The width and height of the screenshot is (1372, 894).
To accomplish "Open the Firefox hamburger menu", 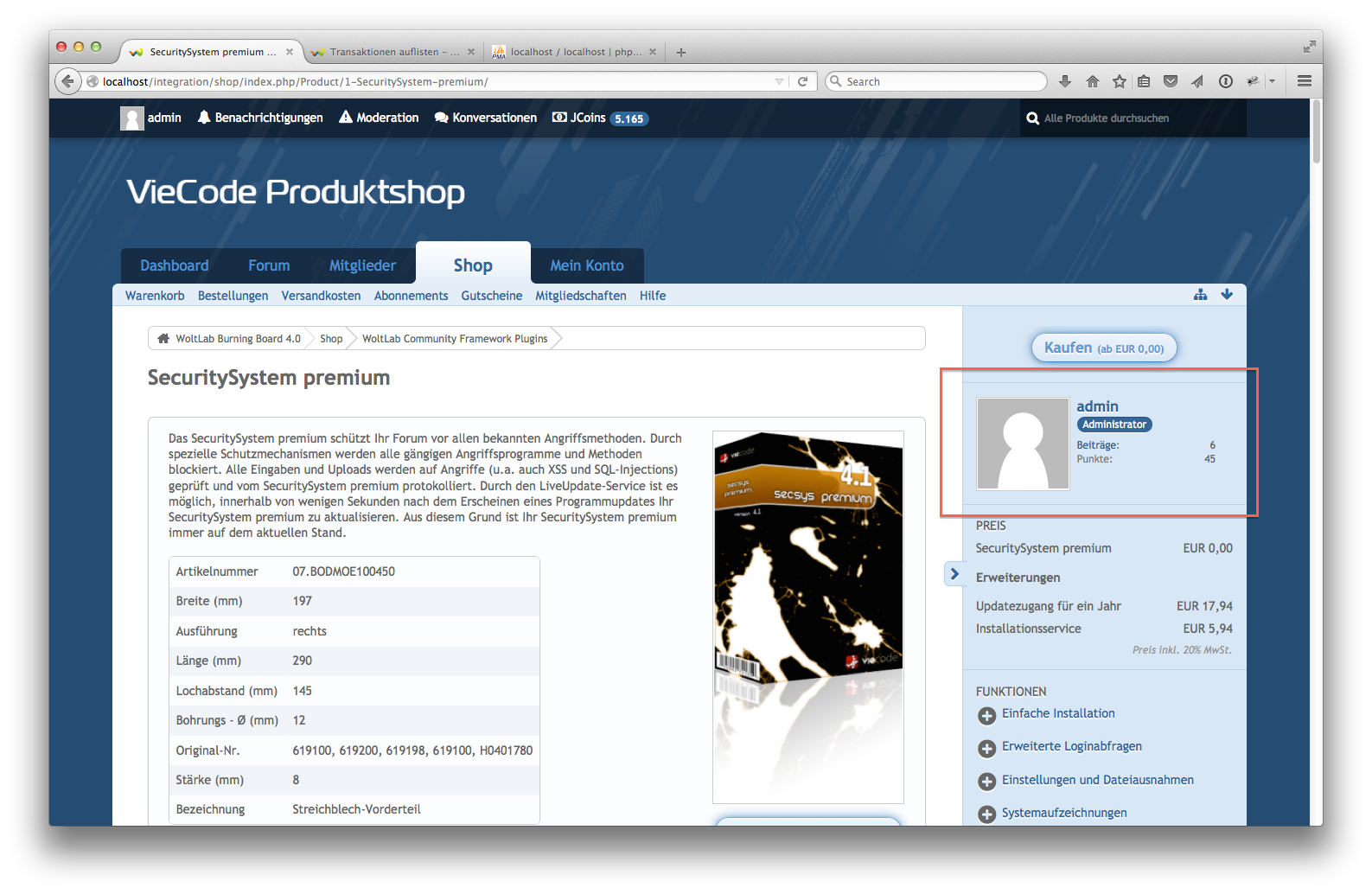I will tap(1305, 81).
